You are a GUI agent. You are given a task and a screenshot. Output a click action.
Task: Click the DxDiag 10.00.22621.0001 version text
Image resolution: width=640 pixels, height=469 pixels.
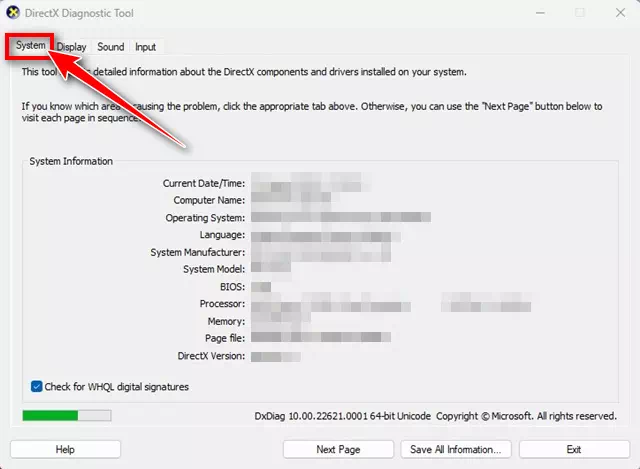(343, 416)
